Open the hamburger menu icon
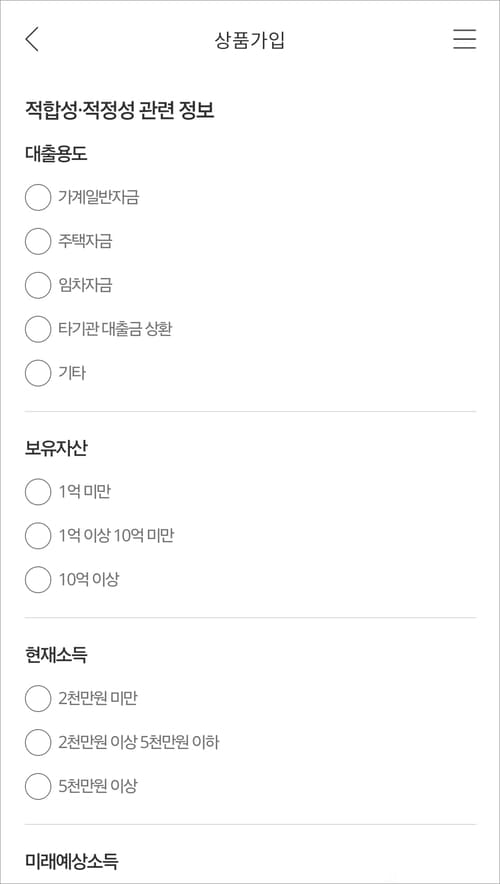Screen dimensions: 500x884 tap(464, 39)
